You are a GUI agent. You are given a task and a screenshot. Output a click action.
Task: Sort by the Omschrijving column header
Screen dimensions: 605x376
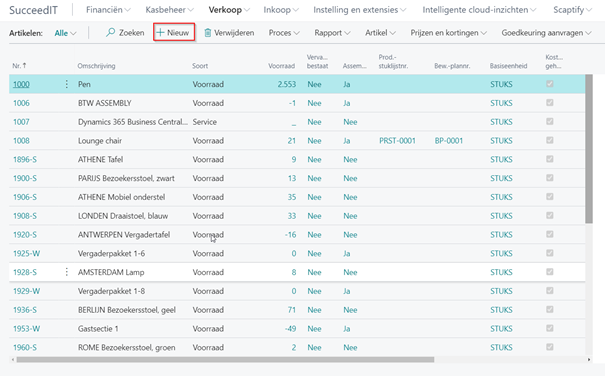[96, 66]
